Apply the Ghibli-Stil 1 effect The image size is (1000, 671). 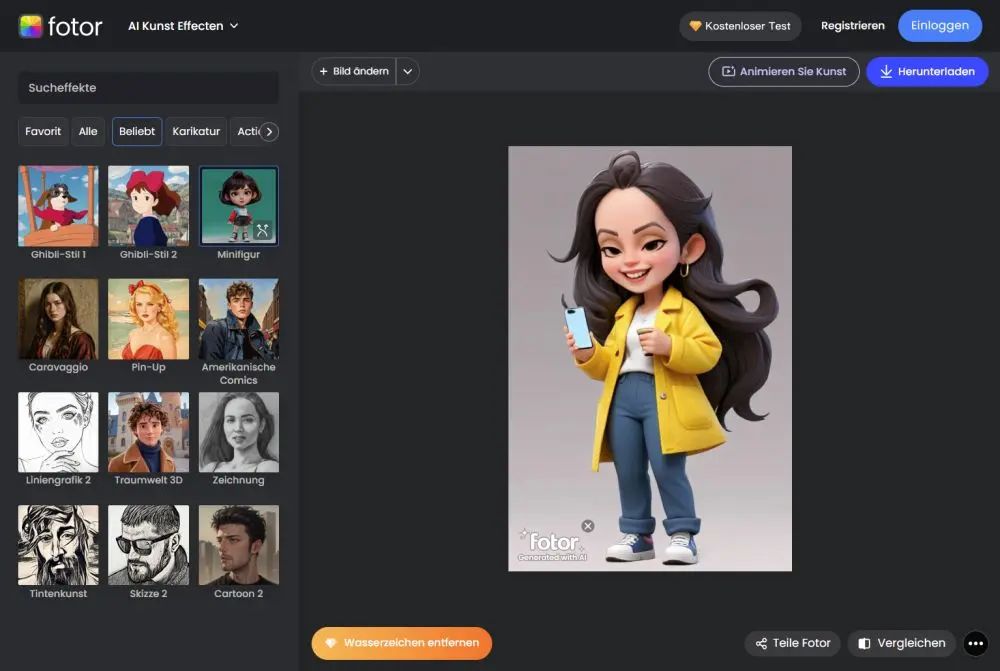(x=58, y=206)
